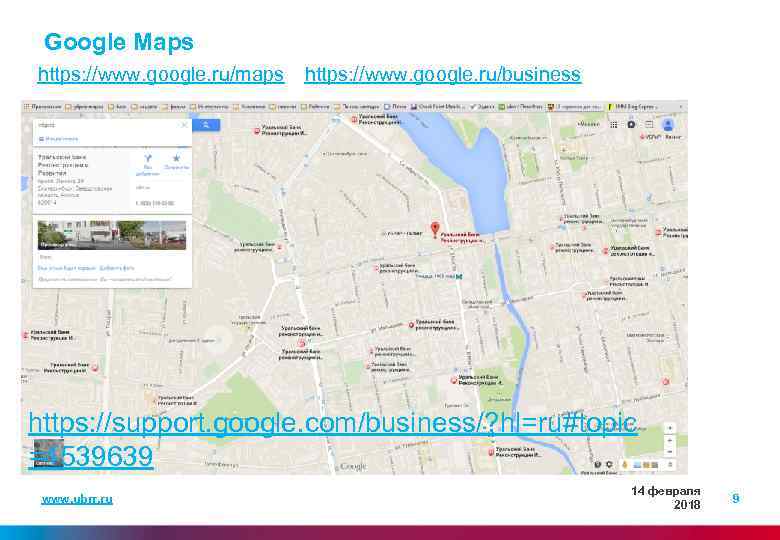Open the notifications bell icon near the avatar
This screenshot has width=780, height=540.
point(631,124)
